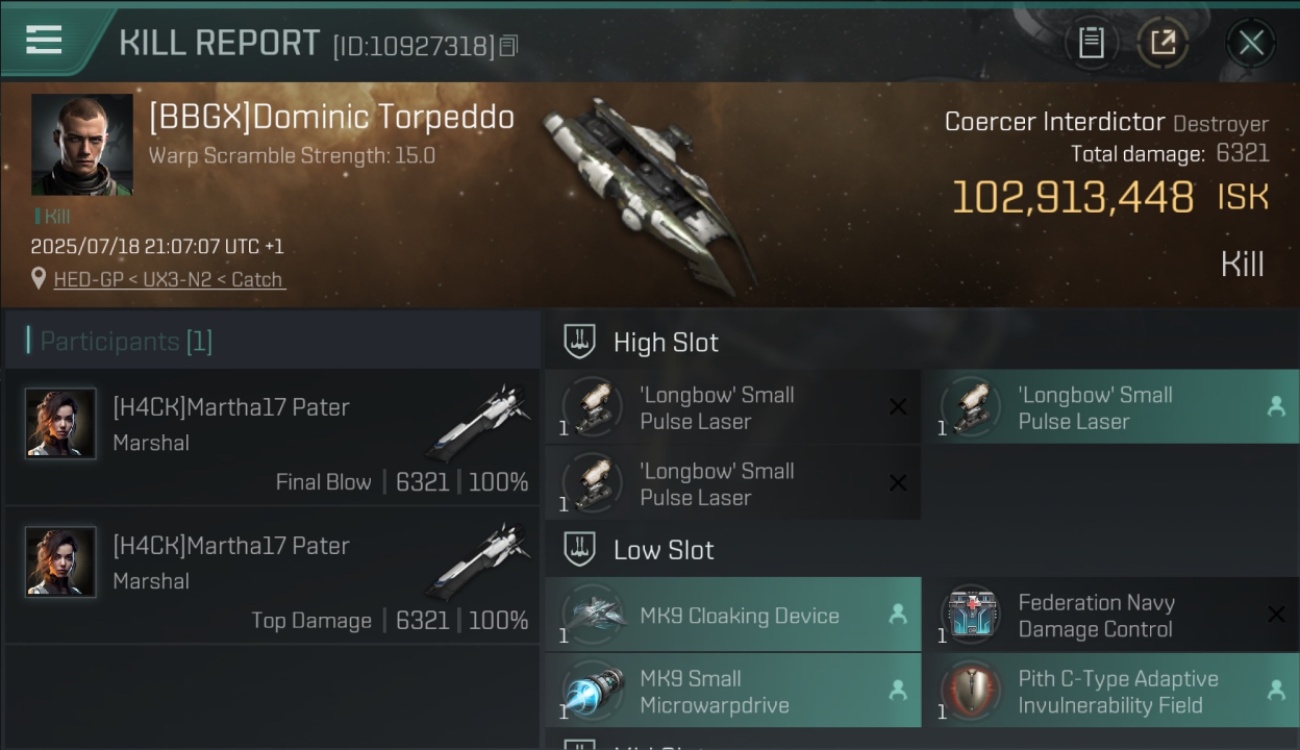Select Pith C-Type Adaptive Invulnerability Field
This screenshot has width=1300, height=750.
click(1111, 691)
